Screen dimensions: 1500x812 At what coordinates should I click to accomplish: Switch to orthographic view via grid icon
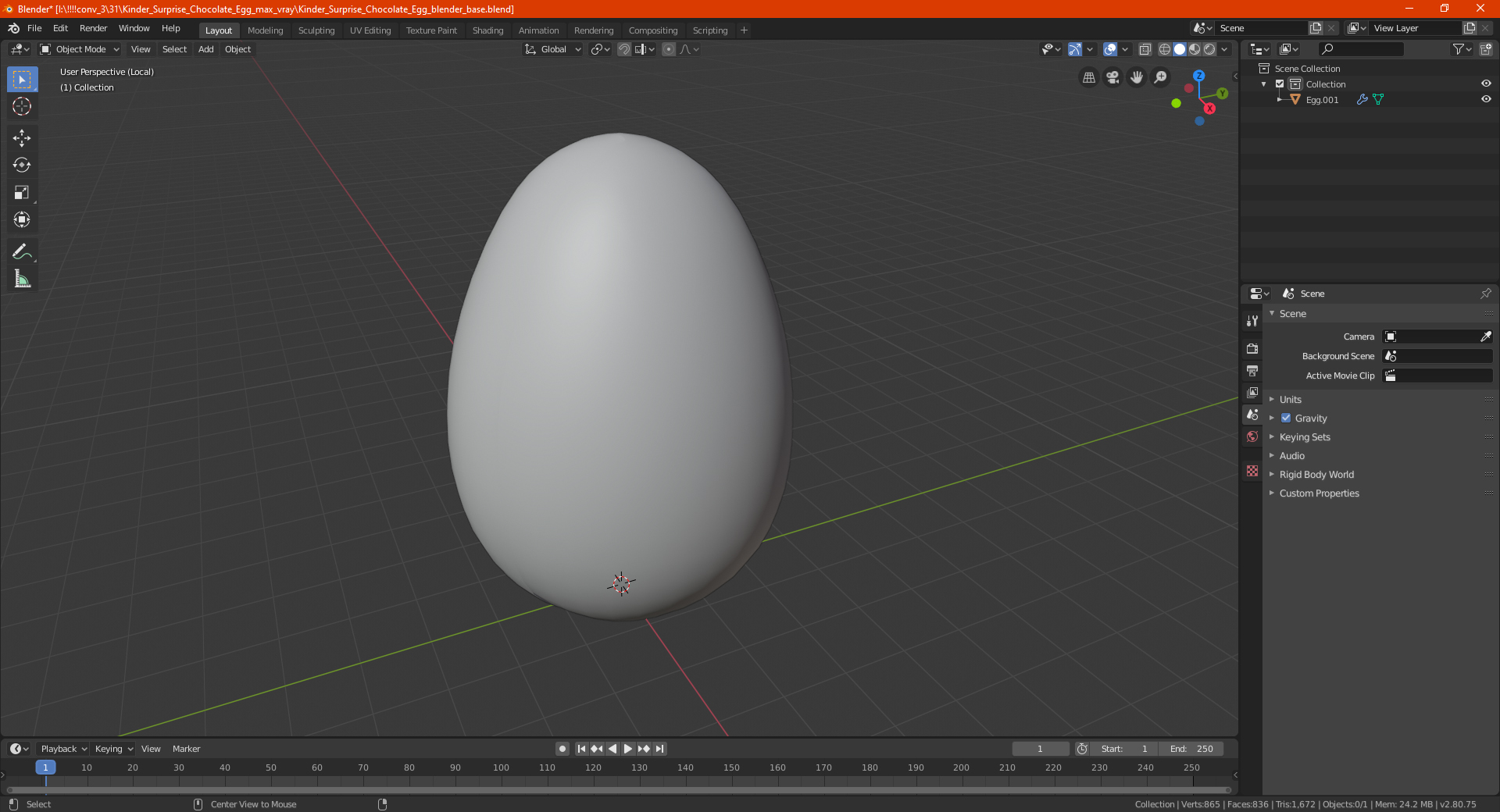tap(1088, 77)
